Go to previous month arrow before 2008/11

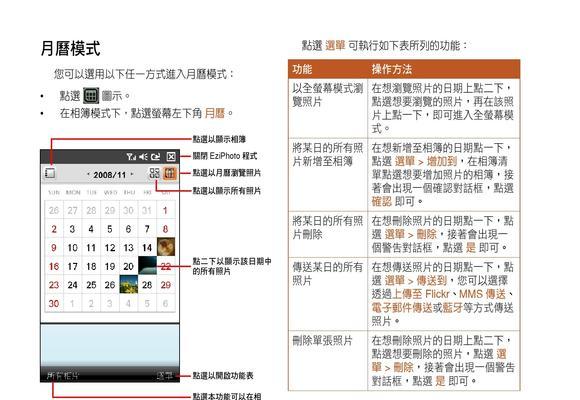coord(88,174)
